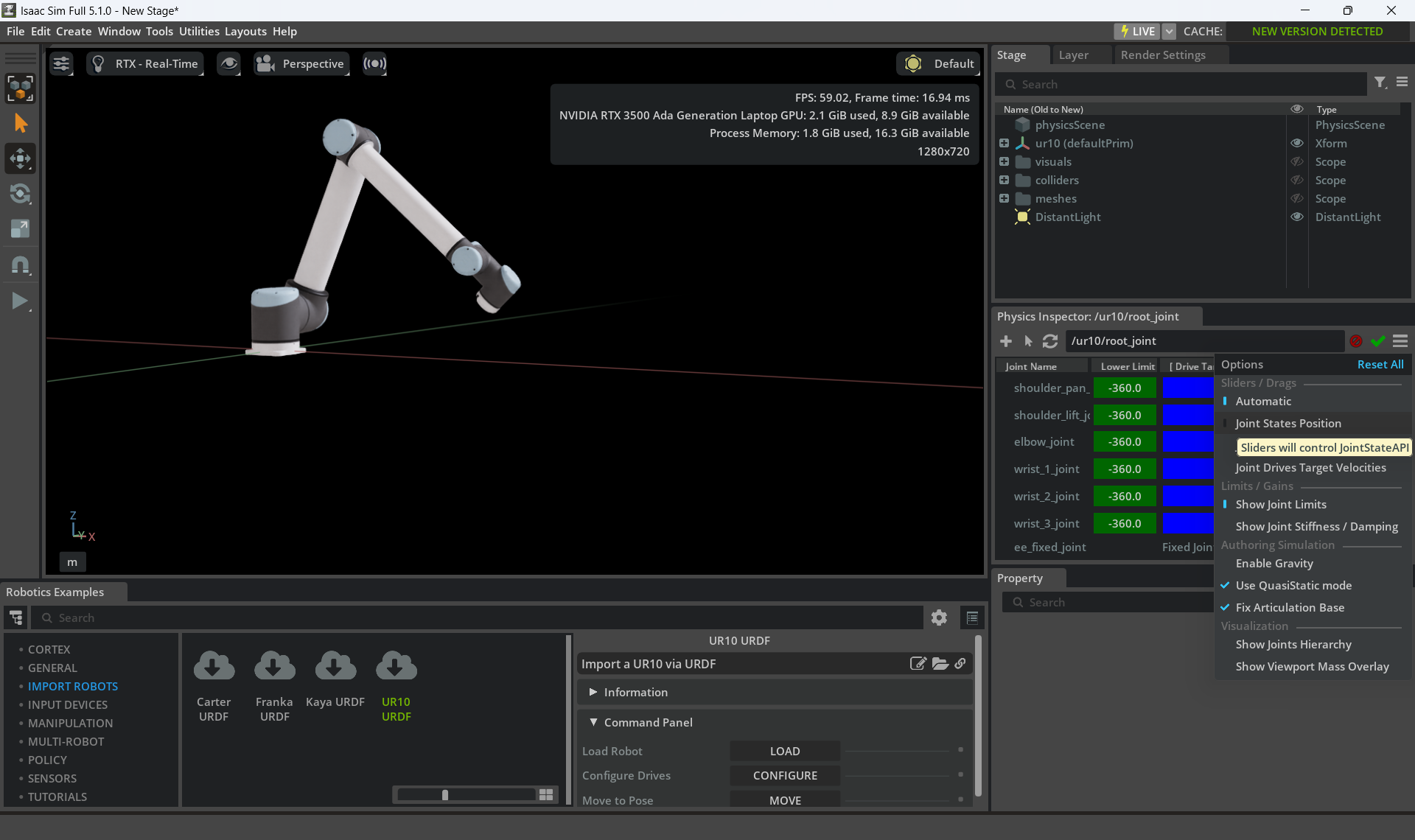1415x840 pixels.
Task: Toggle the snap magnet icon
Action: point(20,265)
